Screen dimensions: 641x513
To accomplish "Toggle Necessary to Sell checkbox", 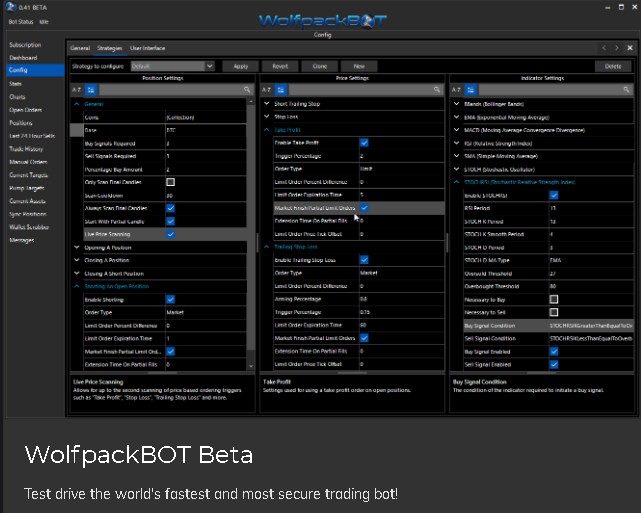I will (554, 312).
